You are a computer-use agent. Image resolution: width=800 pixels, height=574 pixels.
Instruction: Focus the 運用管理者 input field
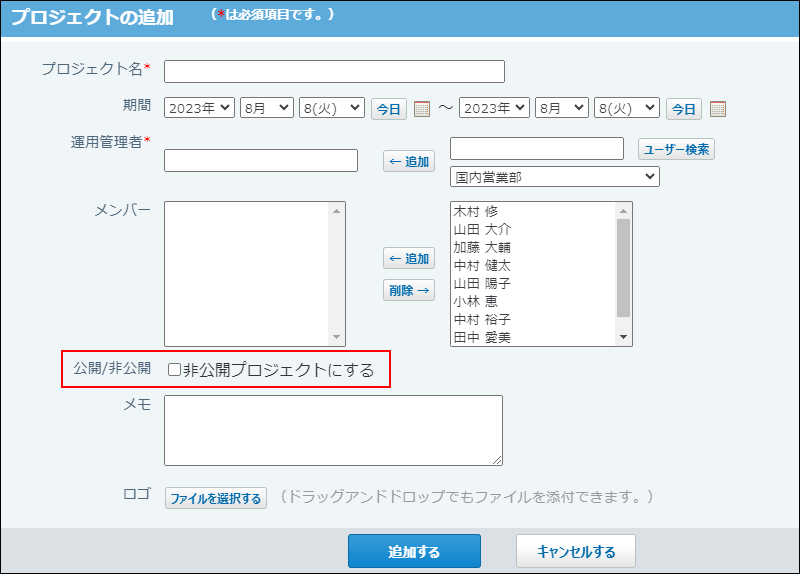[261, 160]
